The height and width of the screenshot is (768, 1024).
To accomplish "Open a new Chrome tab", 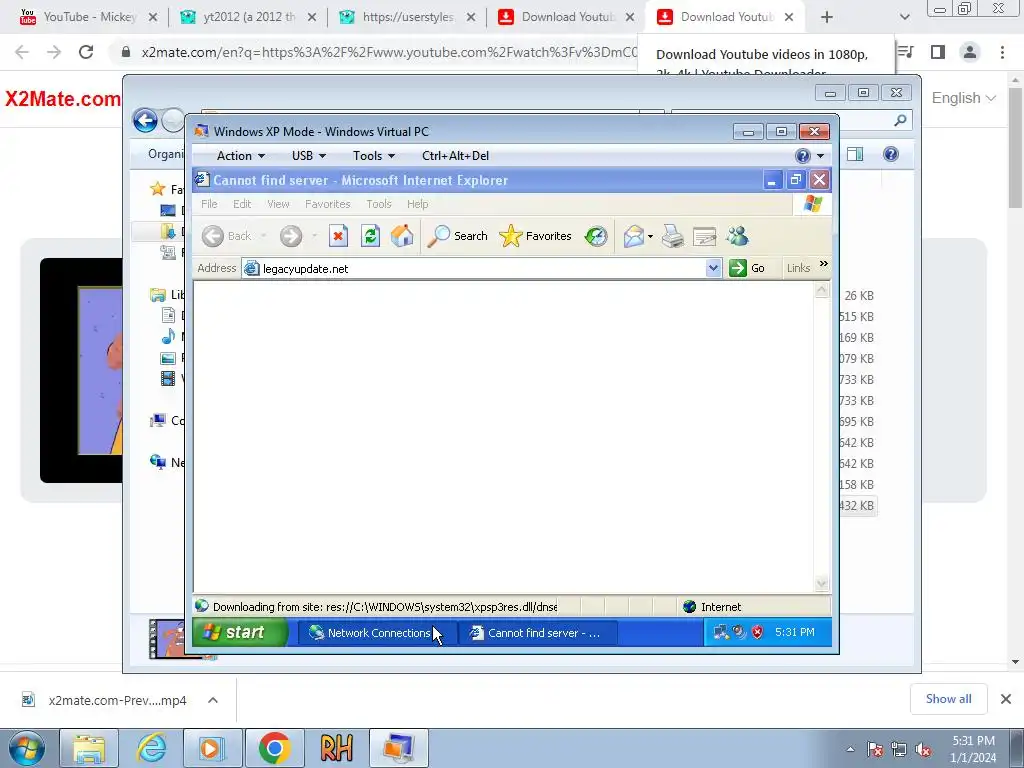I will tap(827, 17).
